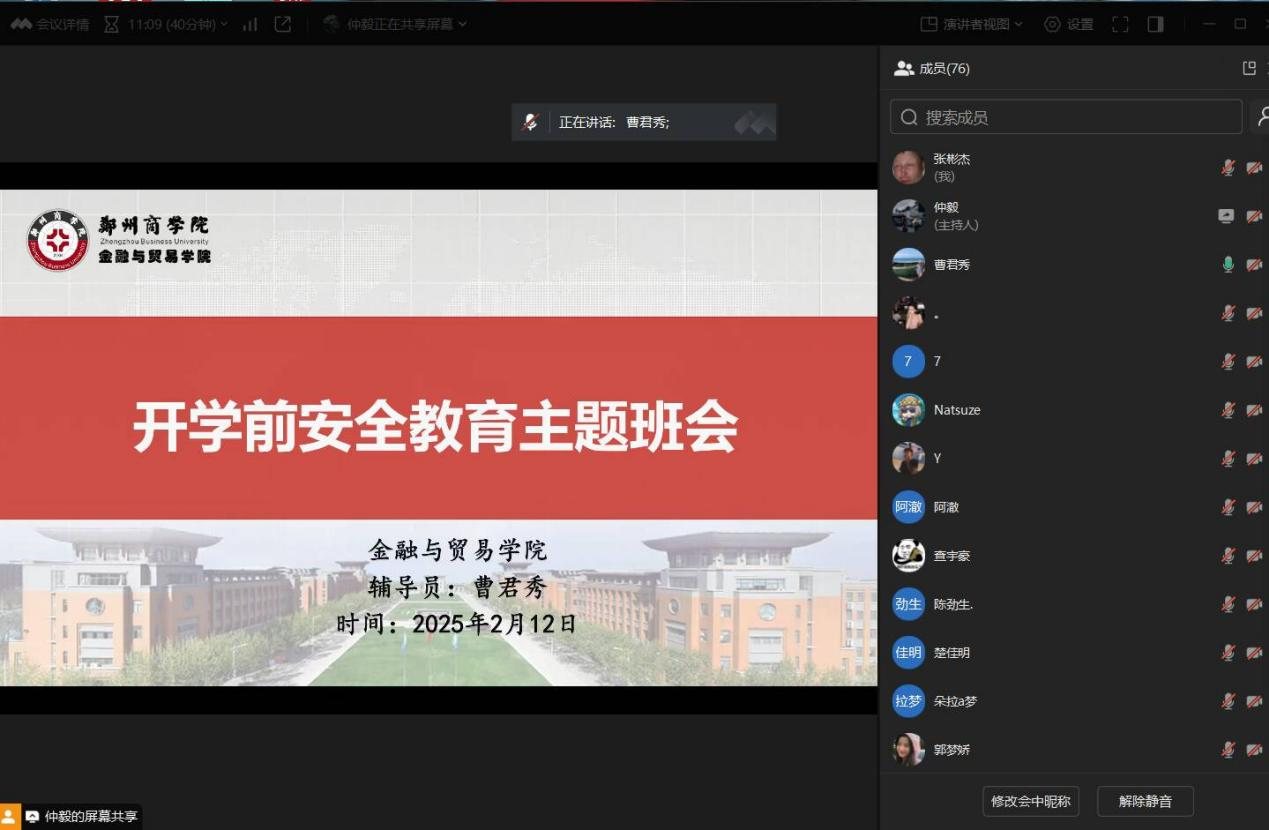Open 会议详情 meeting details
Viewport: 1269px width, 830px height.
[x=50, y=24]
